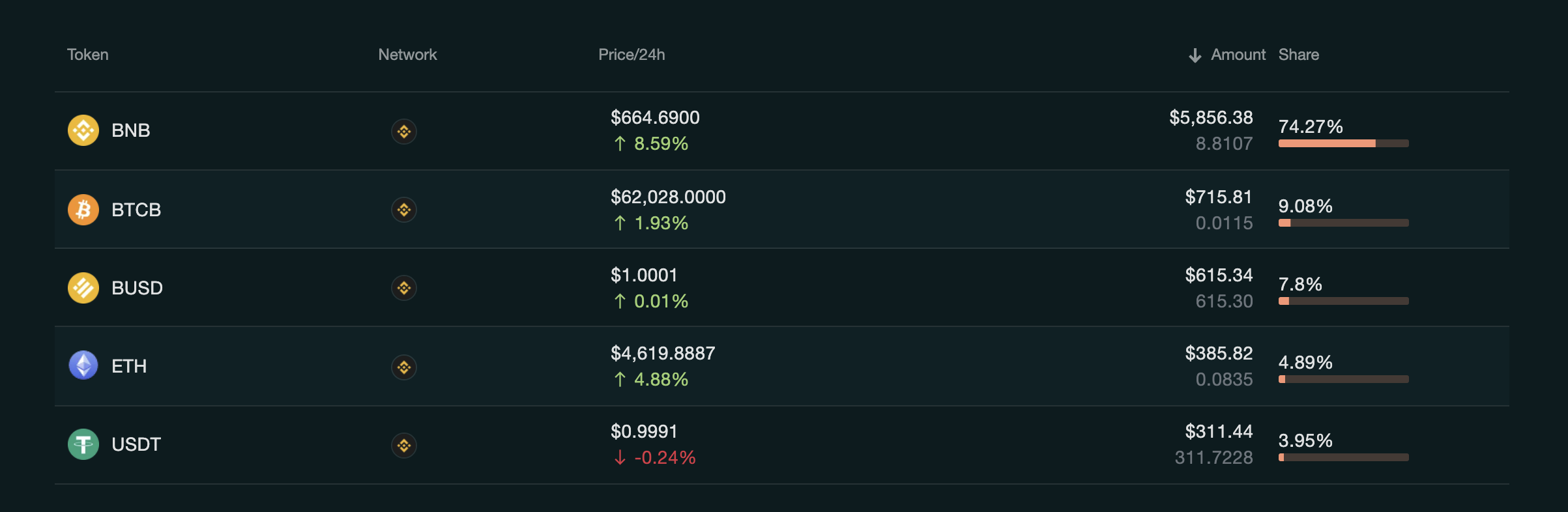
Task: Click the BNB 74.27% share bar
Action: [x=1343, y=143]
